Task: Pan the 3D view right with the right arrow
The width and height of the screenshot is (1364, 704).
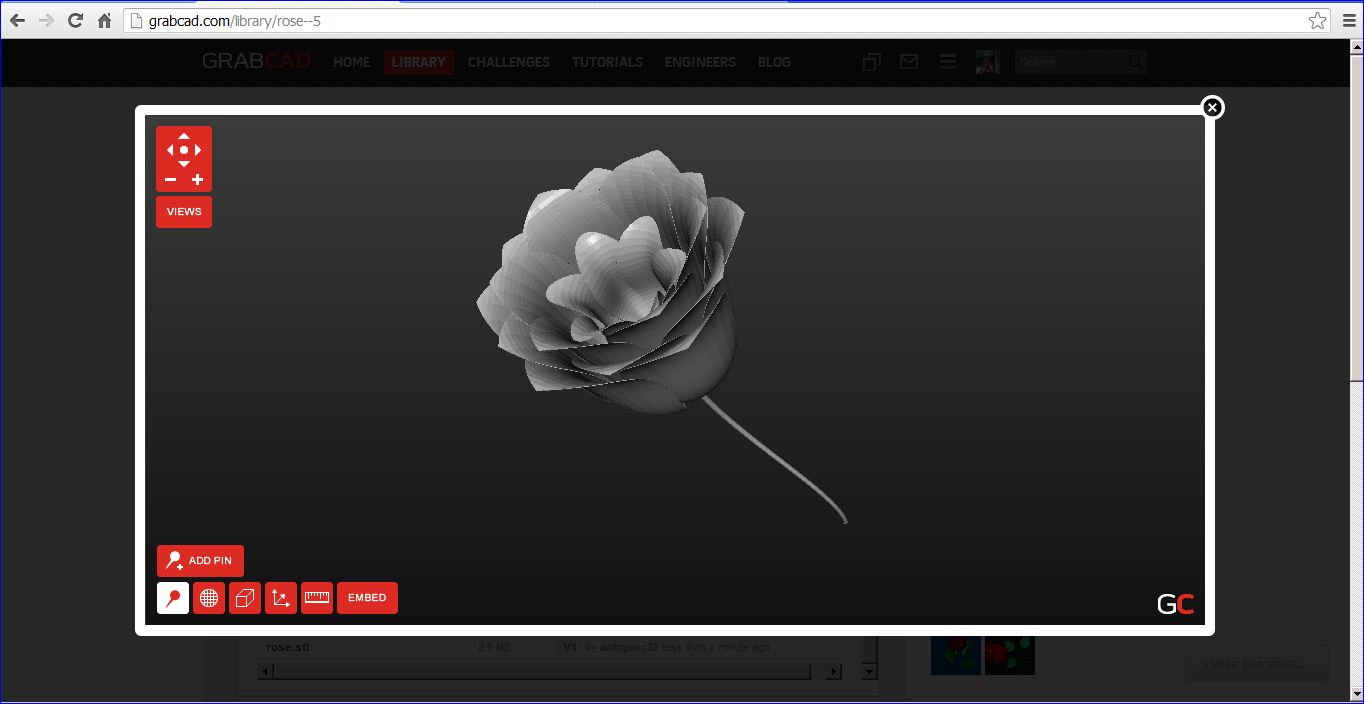Action: 198,150
